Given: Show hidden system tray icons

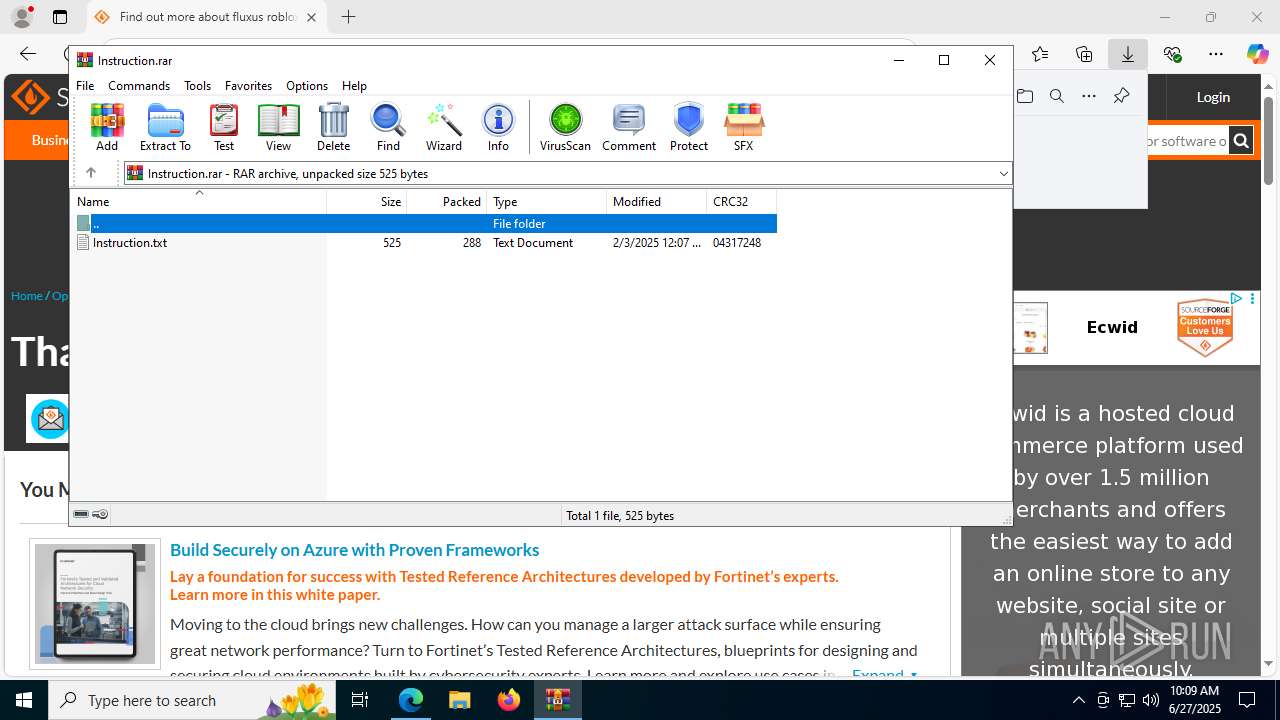Looking at the screenshot, I should (x=1078, y=700).
